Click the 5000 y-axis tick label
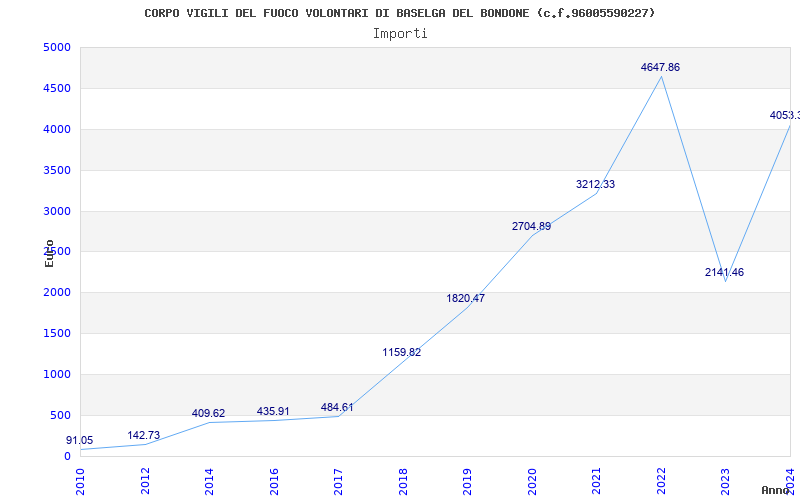 point(57,47)
